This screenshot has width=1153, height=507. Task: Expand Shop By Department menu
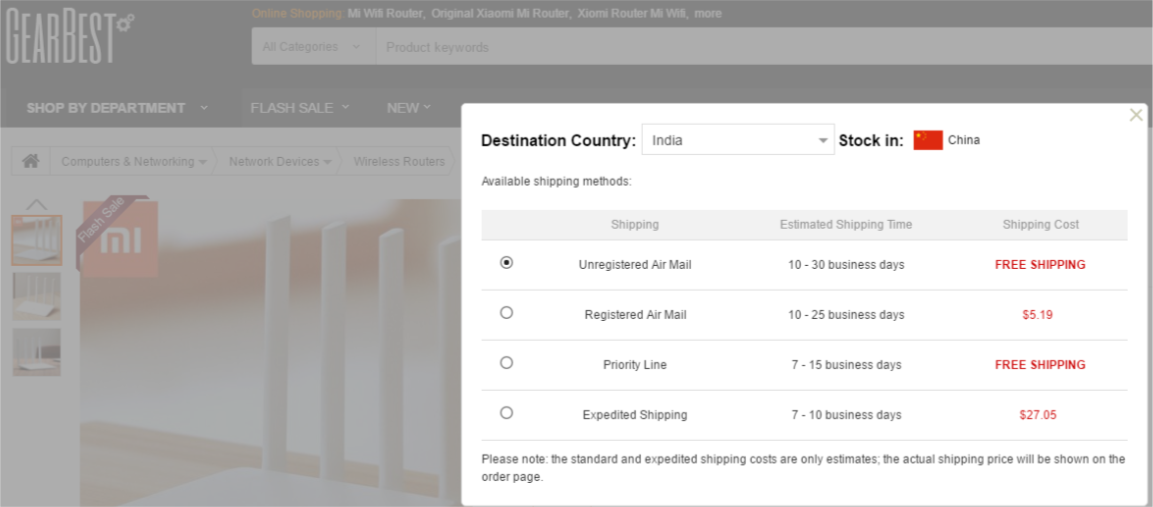117,108
